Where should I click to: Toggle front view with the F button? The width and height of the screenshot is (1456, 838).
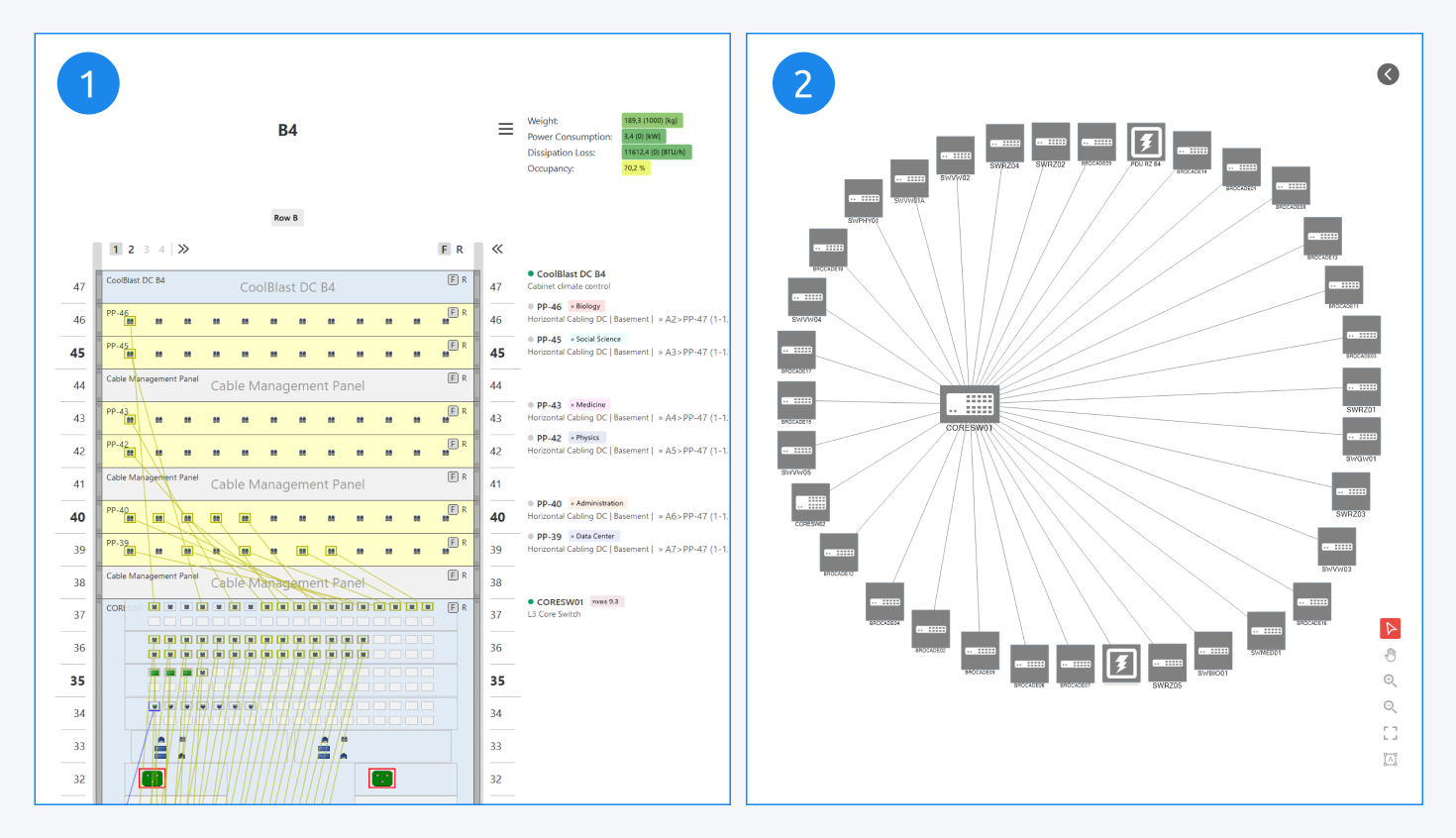click(x=445, y=249)
